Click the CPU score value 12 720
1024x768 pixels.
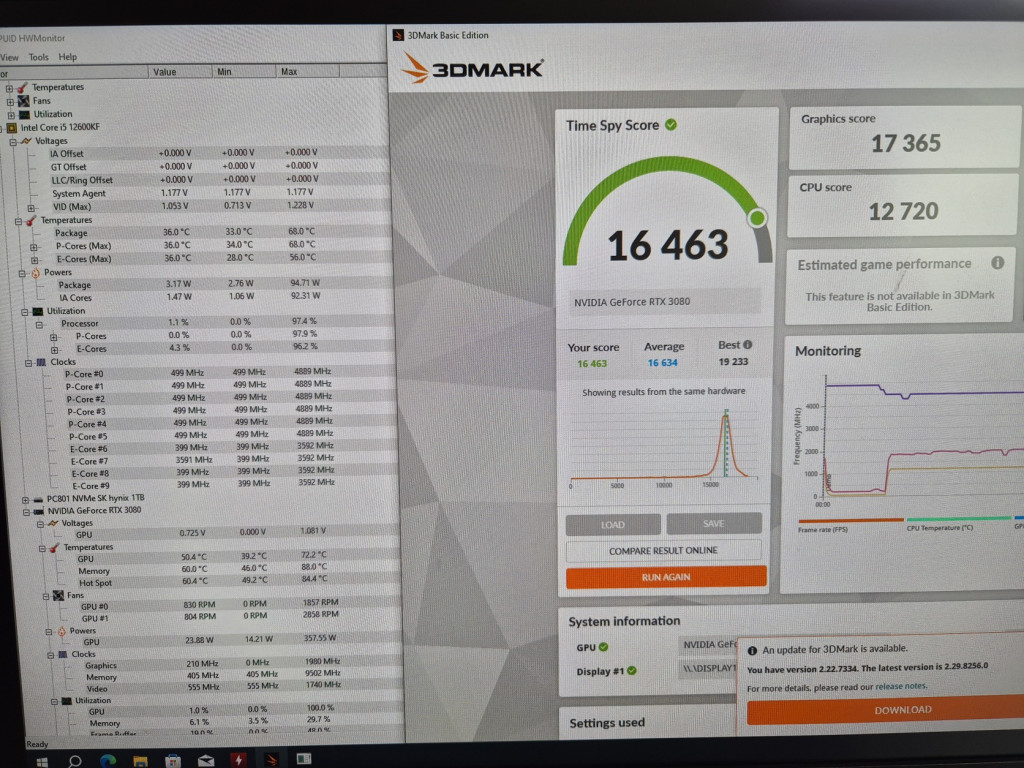(903, 211)
